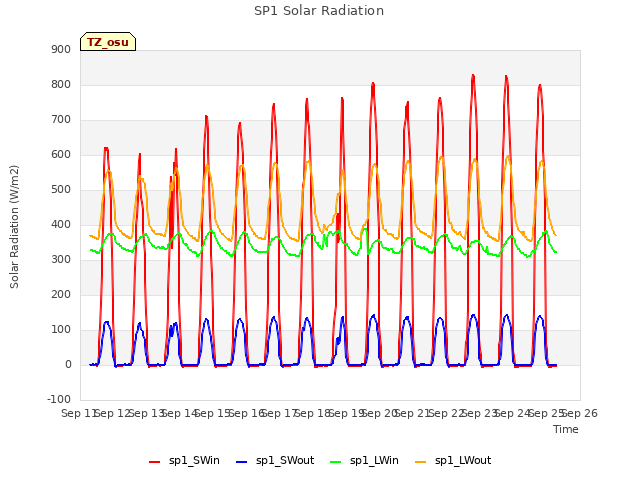
Task: Click the Time axis label
Action: pyautogui.click(x=566, y=429)
